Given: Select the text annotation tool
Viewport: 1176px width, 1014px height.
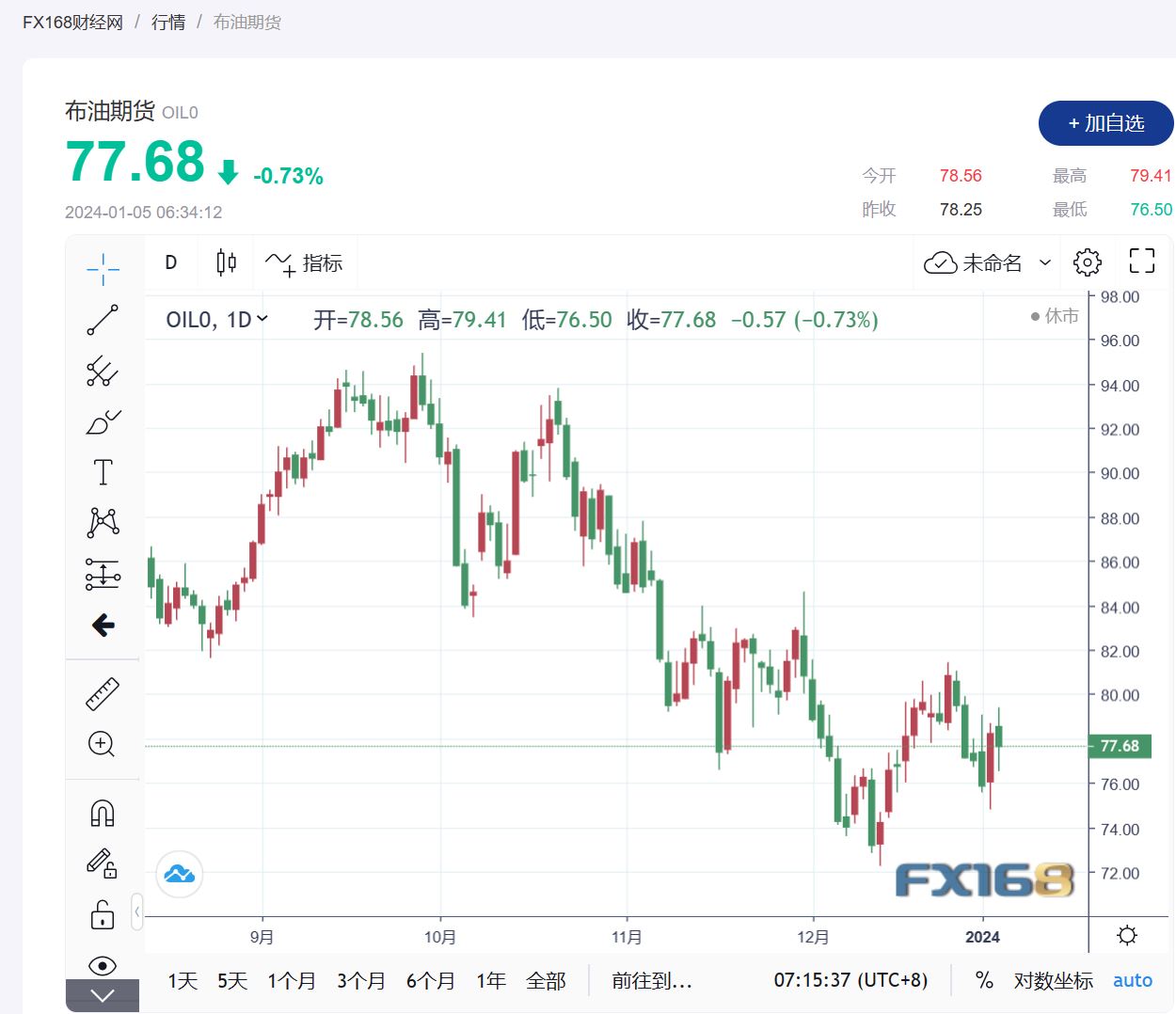Looking at the screenshot, I should (x=103, y=472).
